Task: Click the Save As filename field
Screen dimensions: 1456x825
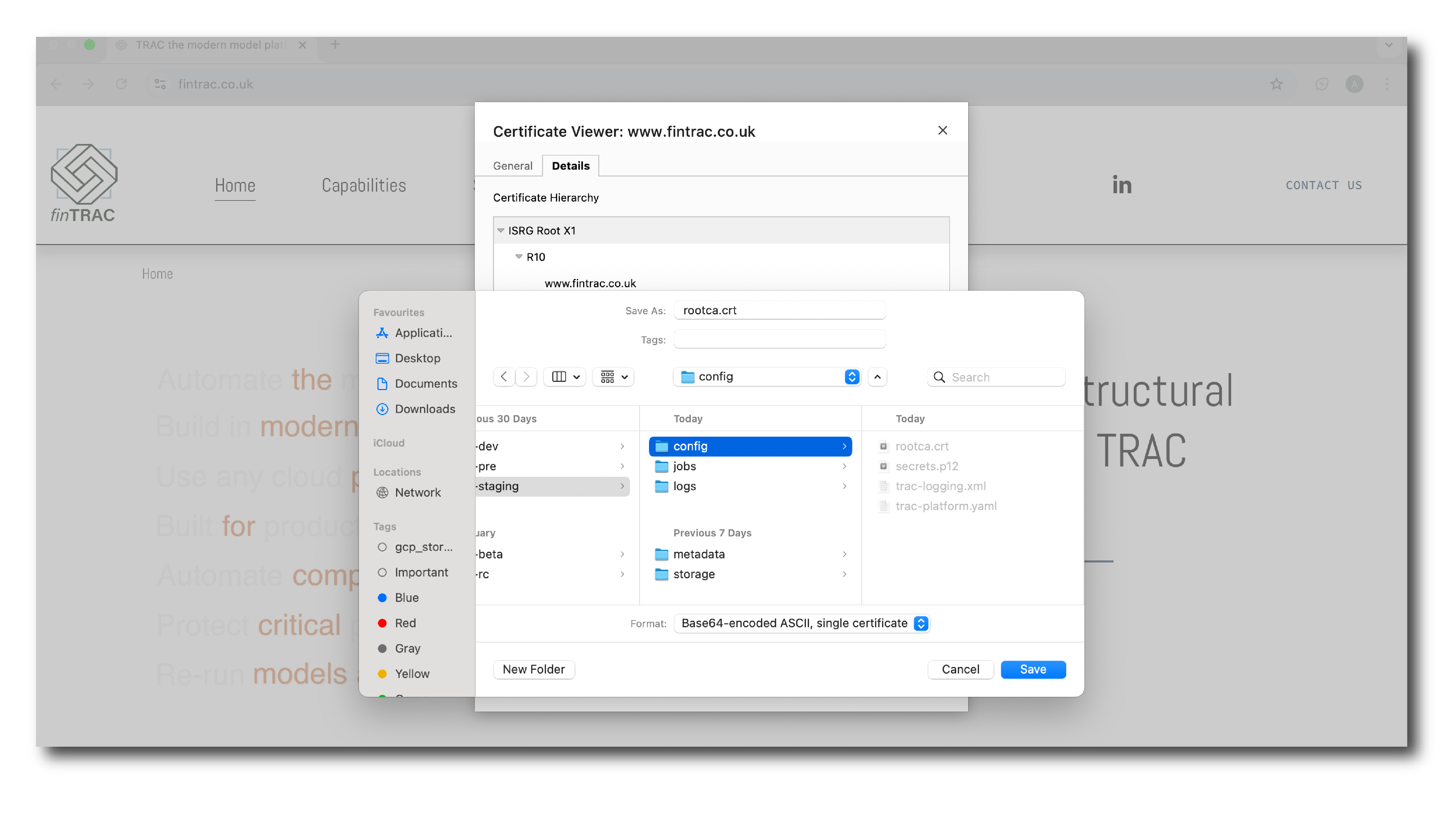Action: [x=779, y=310]
